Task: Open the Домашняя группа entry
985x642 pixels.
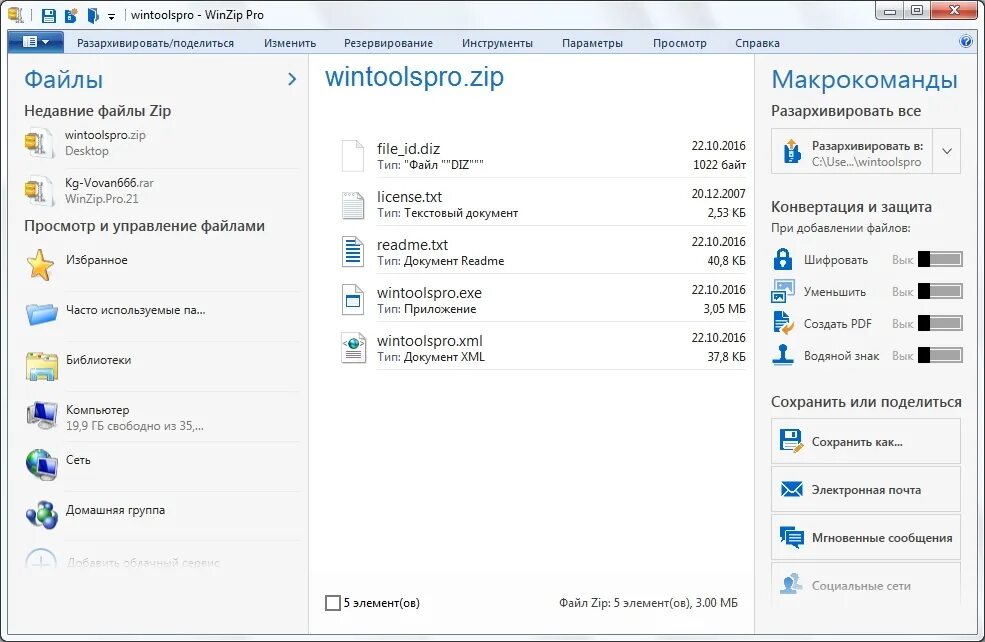Action: pyautogui.click(x=161, y=514)
